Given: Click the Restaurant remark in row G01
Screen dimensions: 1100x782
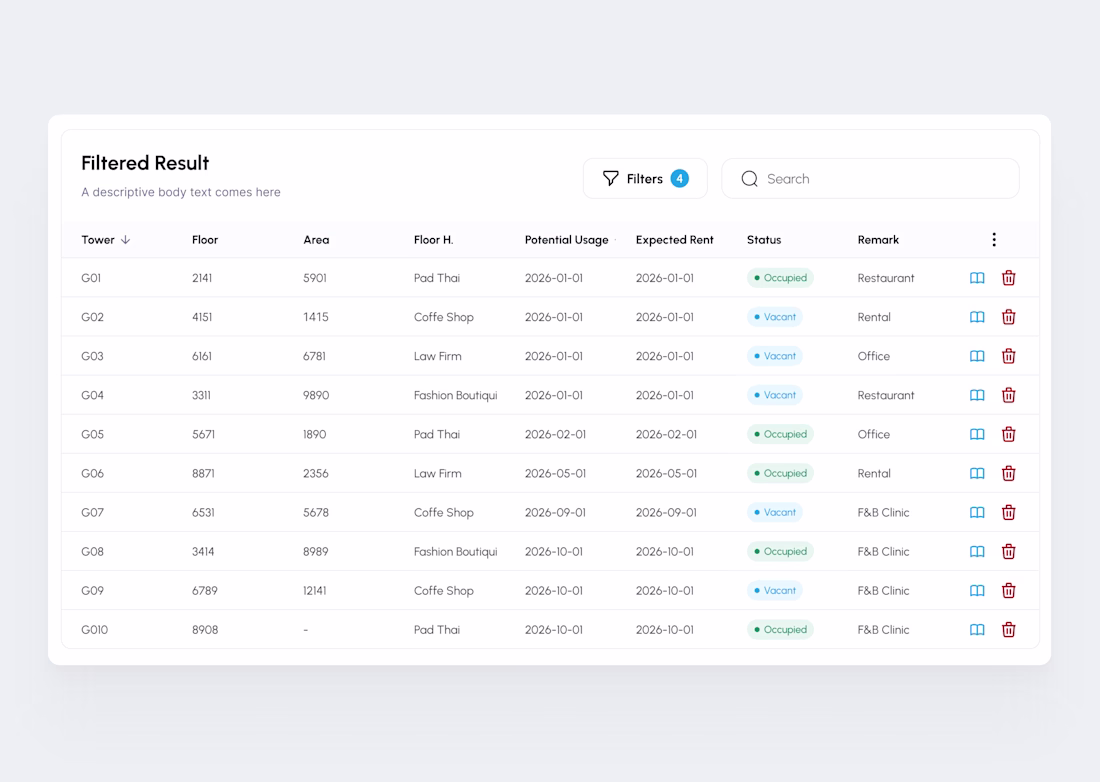Looking at the screenshot, I should click(x=886, y=278).
